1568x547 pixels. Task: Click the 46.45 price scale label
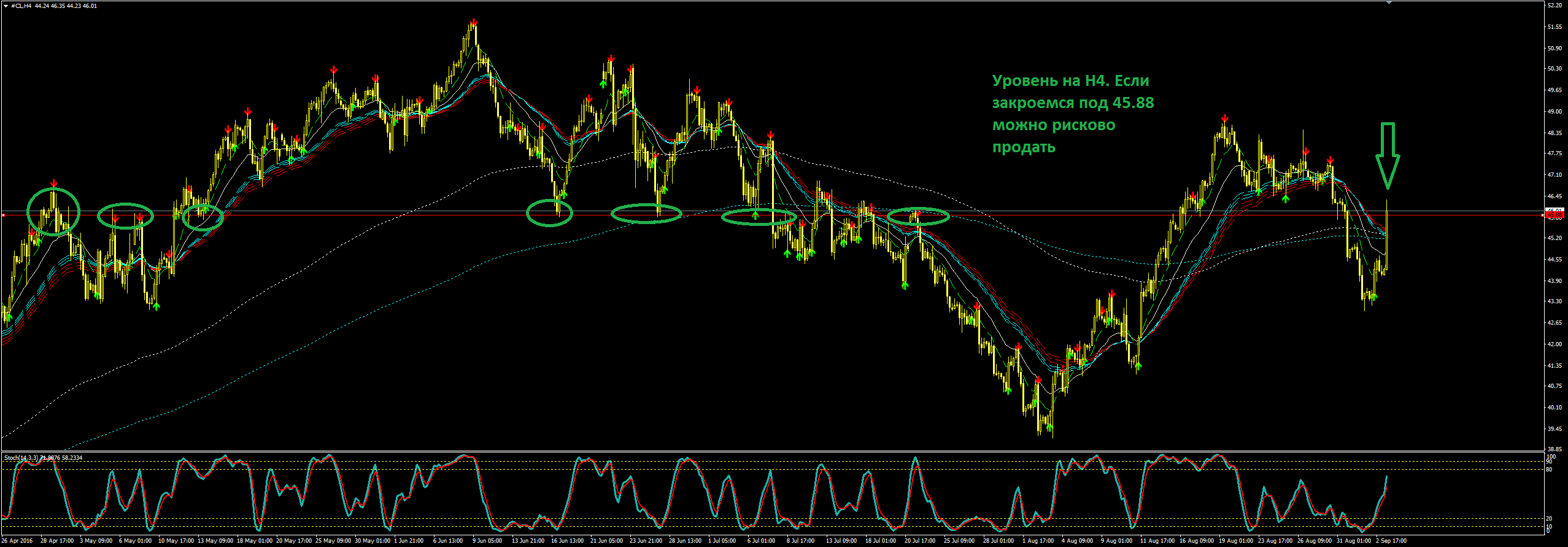(1554, 196)
